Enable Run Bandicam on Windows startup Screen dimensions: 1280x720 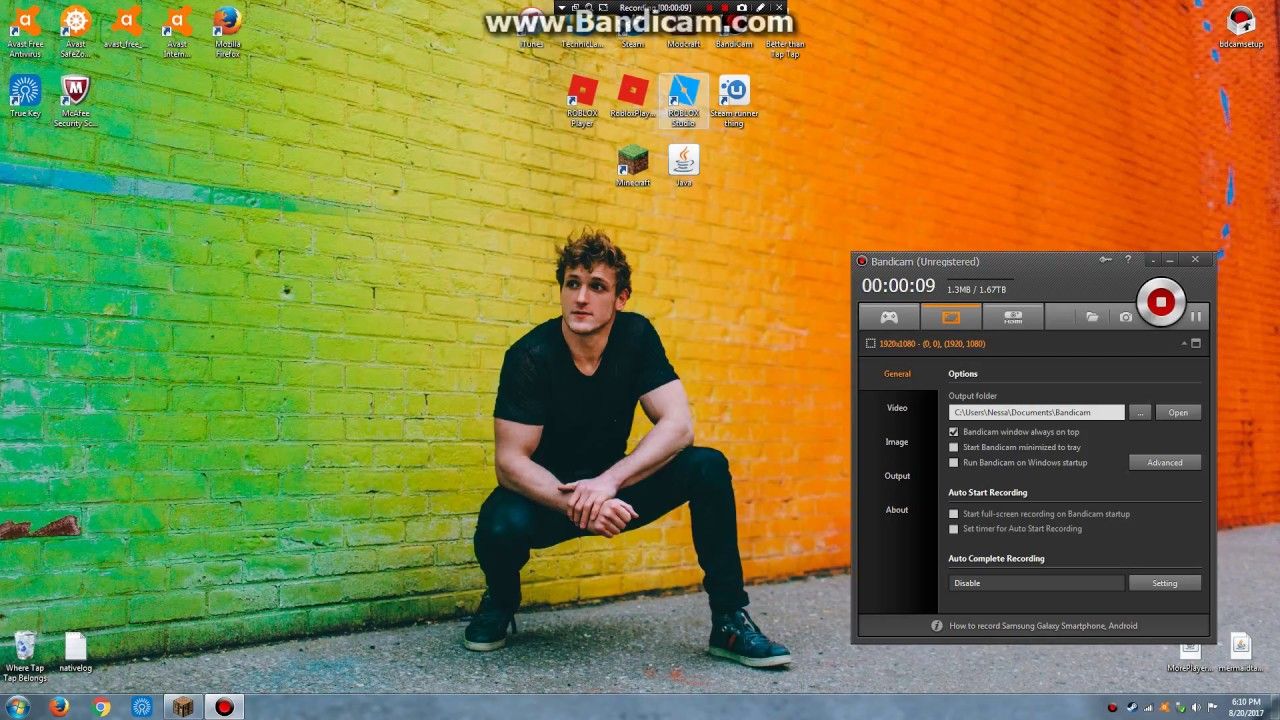point(954,462)
